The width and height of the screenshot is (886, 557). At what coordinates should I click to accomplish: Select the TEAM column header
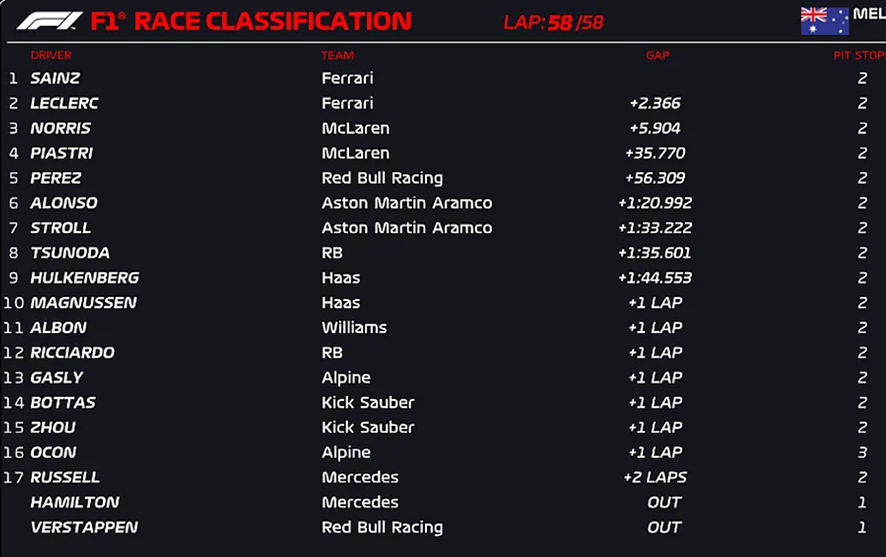[337, 55]
